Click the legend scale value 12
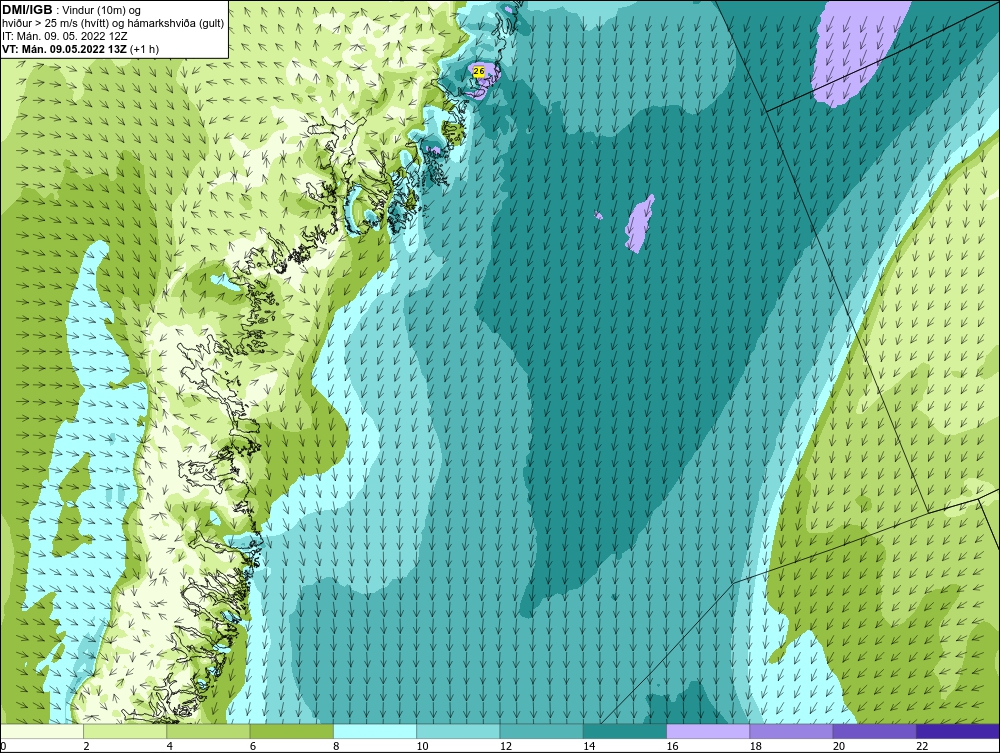 click(x=506, y=747)
